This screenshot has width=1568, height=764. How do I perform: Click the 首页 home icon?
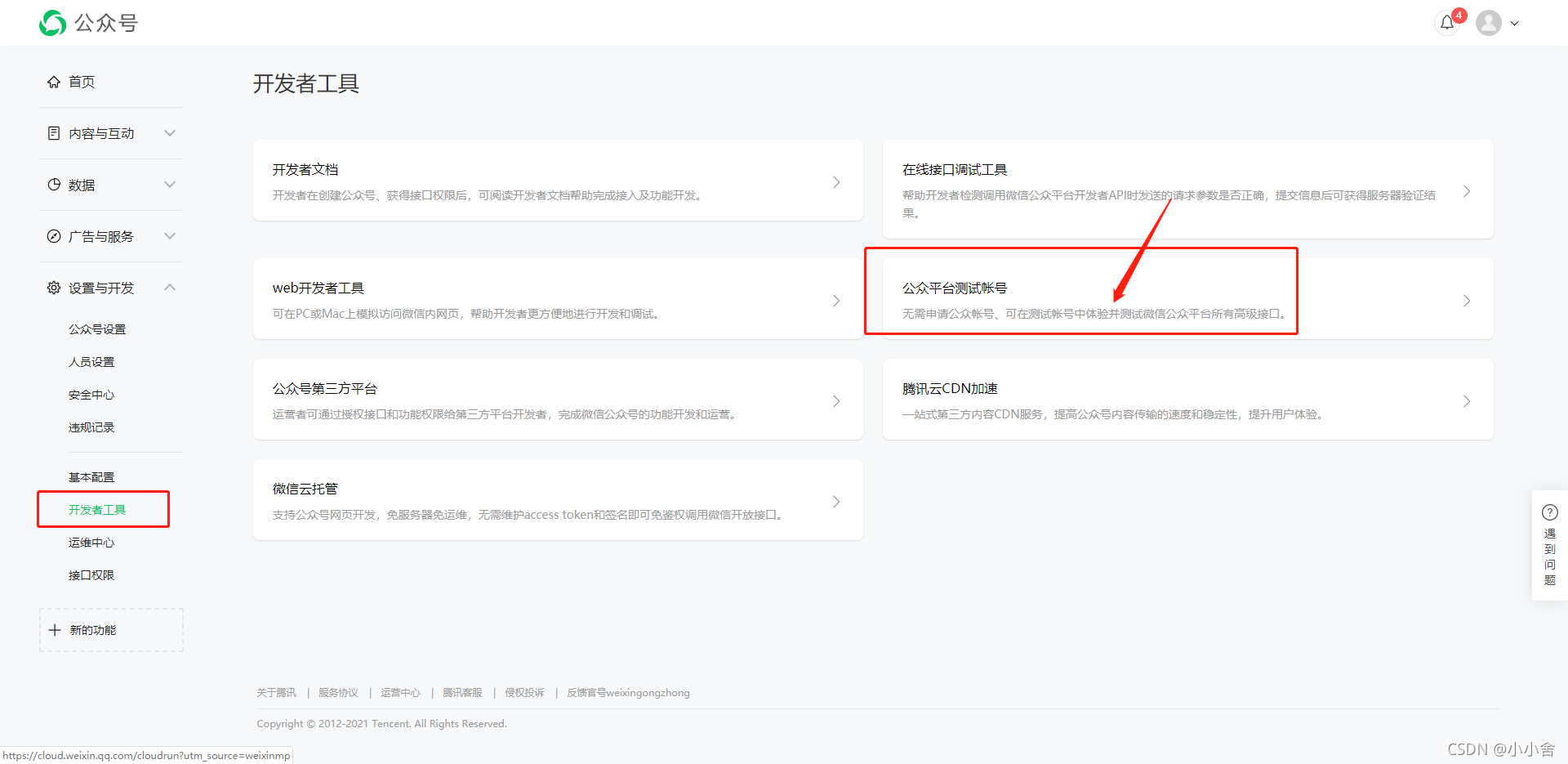(54, 82)
